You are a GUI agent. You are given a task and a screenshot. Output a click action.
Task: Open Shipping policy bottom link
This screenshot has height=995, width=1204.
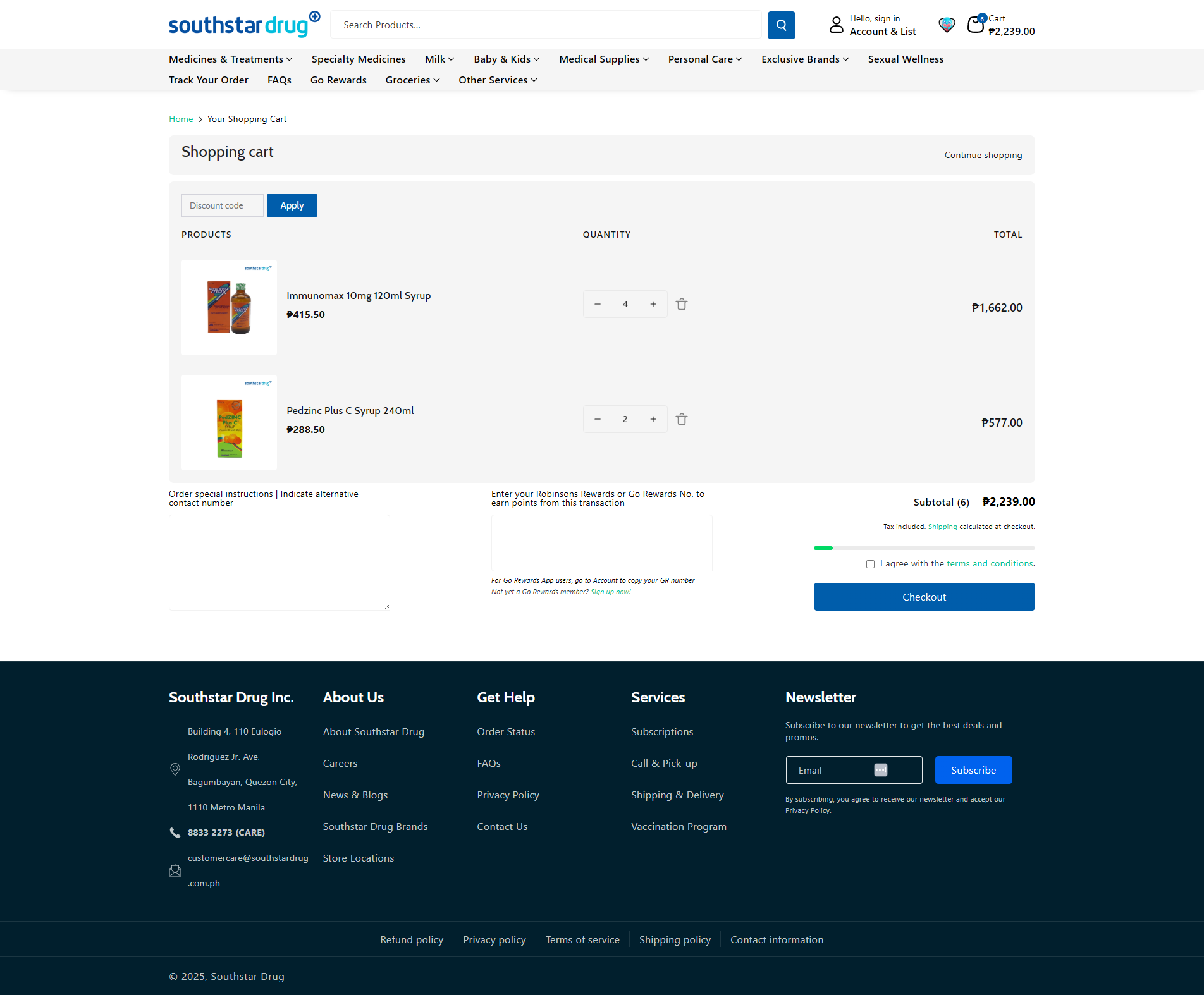tap(675, 940)
